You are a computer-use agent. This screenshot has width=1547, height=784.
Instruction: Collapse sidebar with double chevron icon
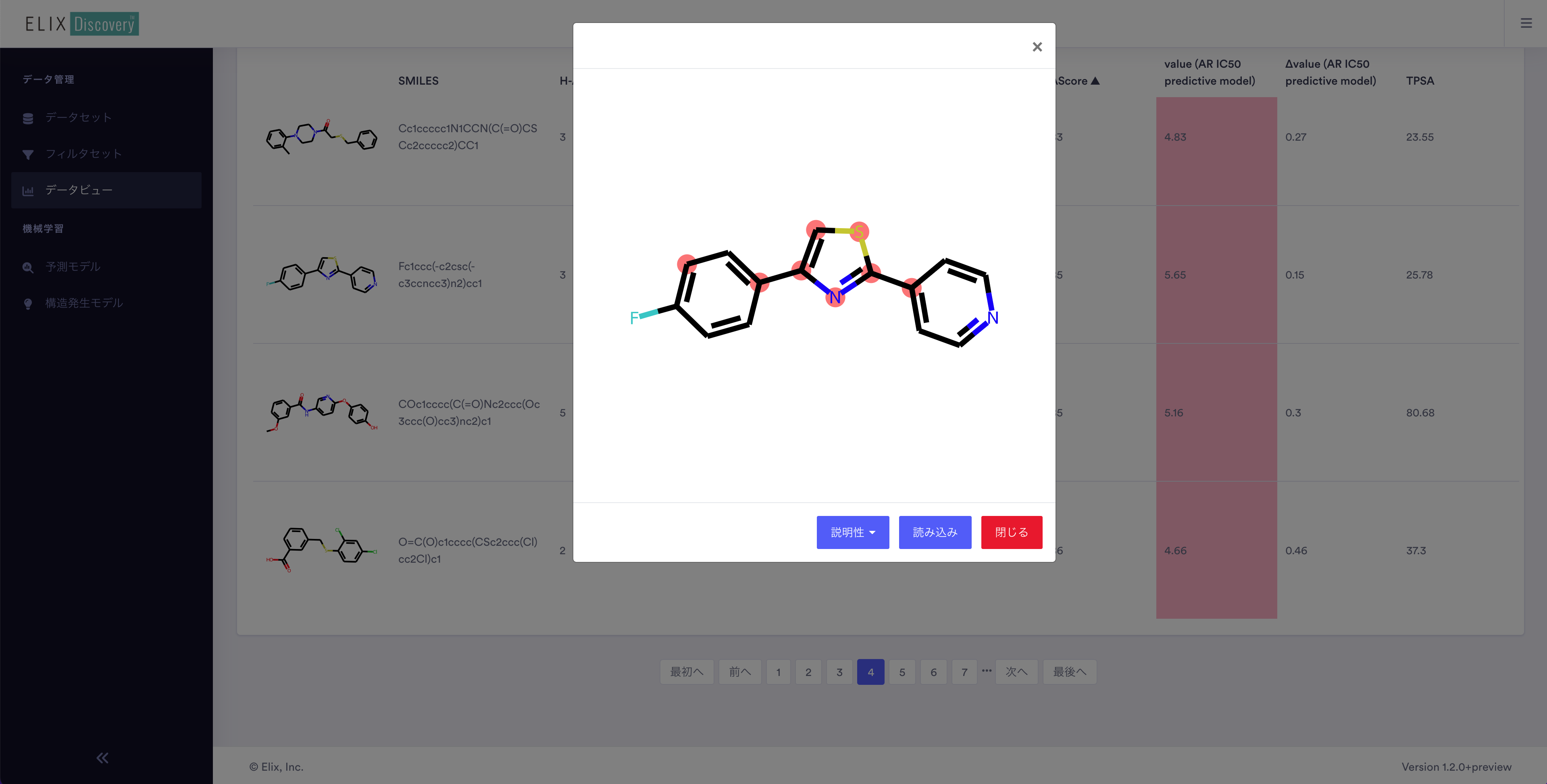coord(103,757)
